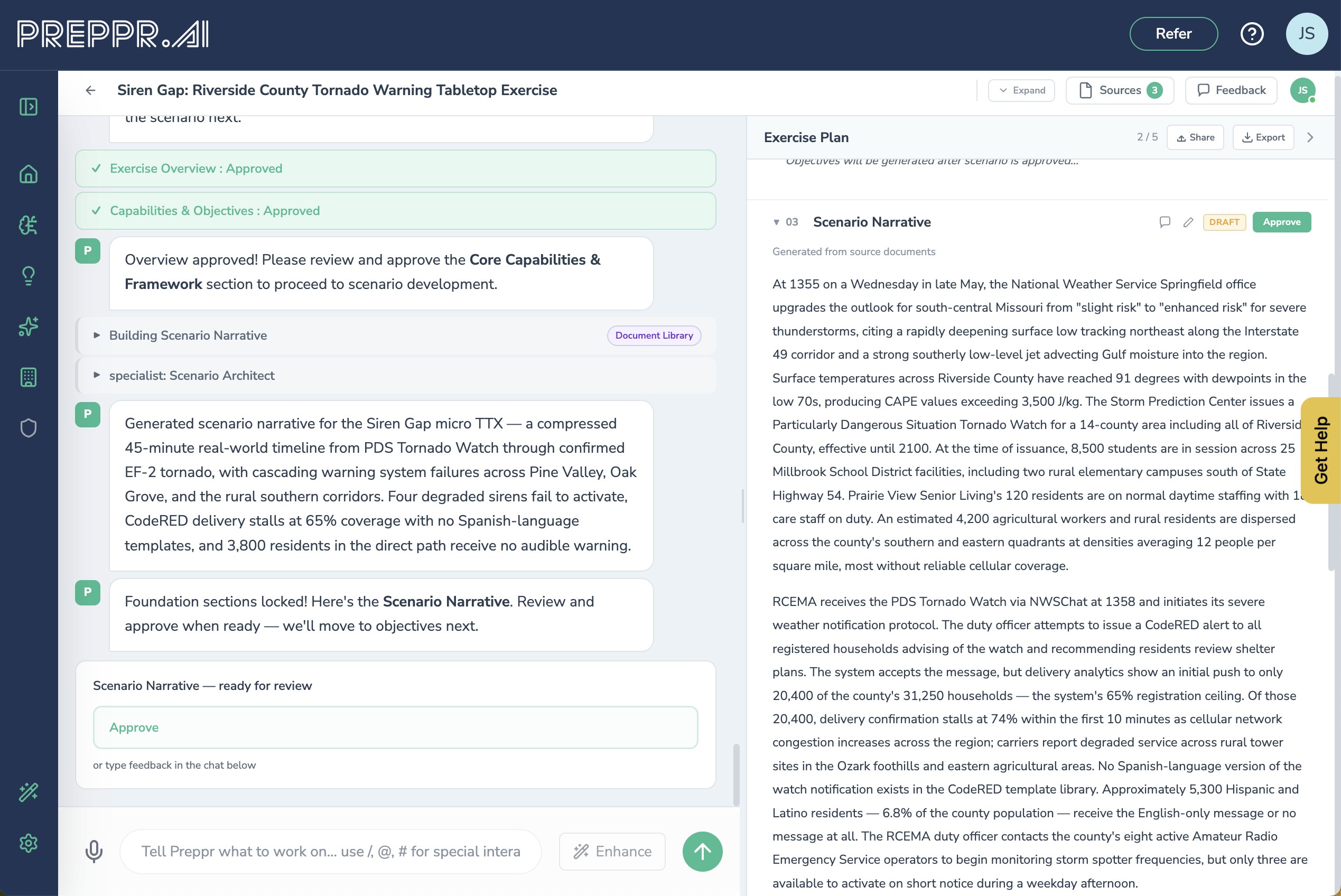Screen dimensions: 1341x896
Task: Click green Approve button beside DRAFT
Action: point(1281,222)
